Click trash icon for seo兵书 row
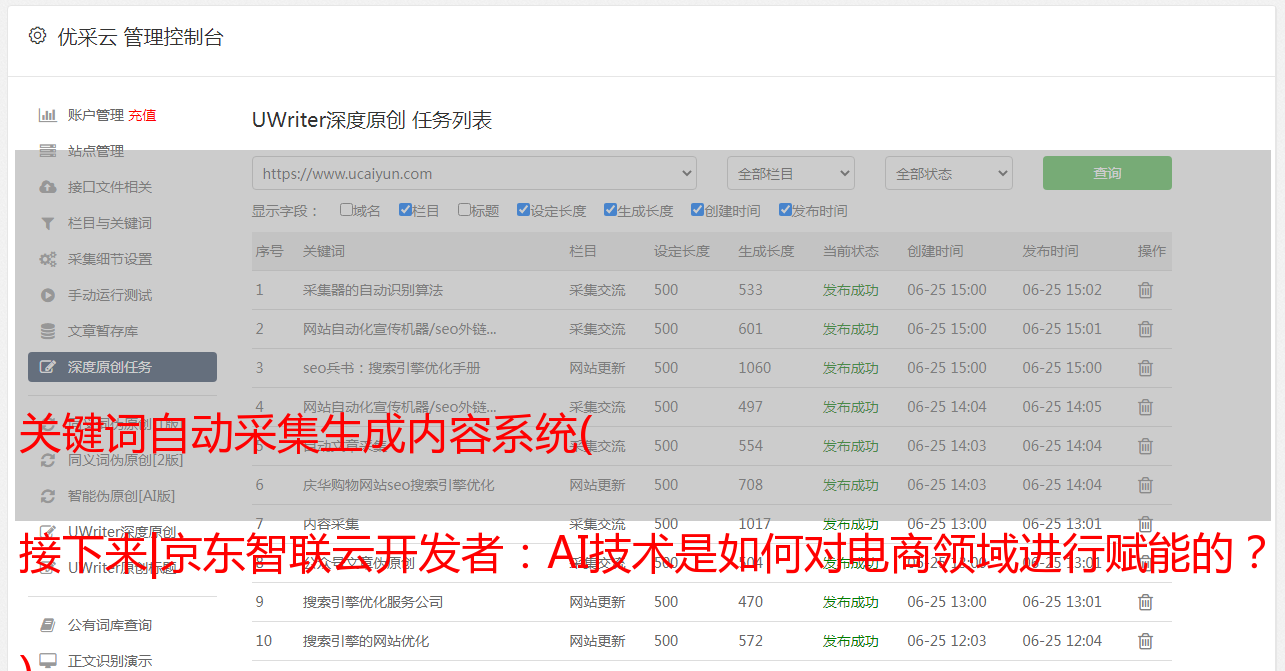The image size is (1285, 671). coord(1145,368)
